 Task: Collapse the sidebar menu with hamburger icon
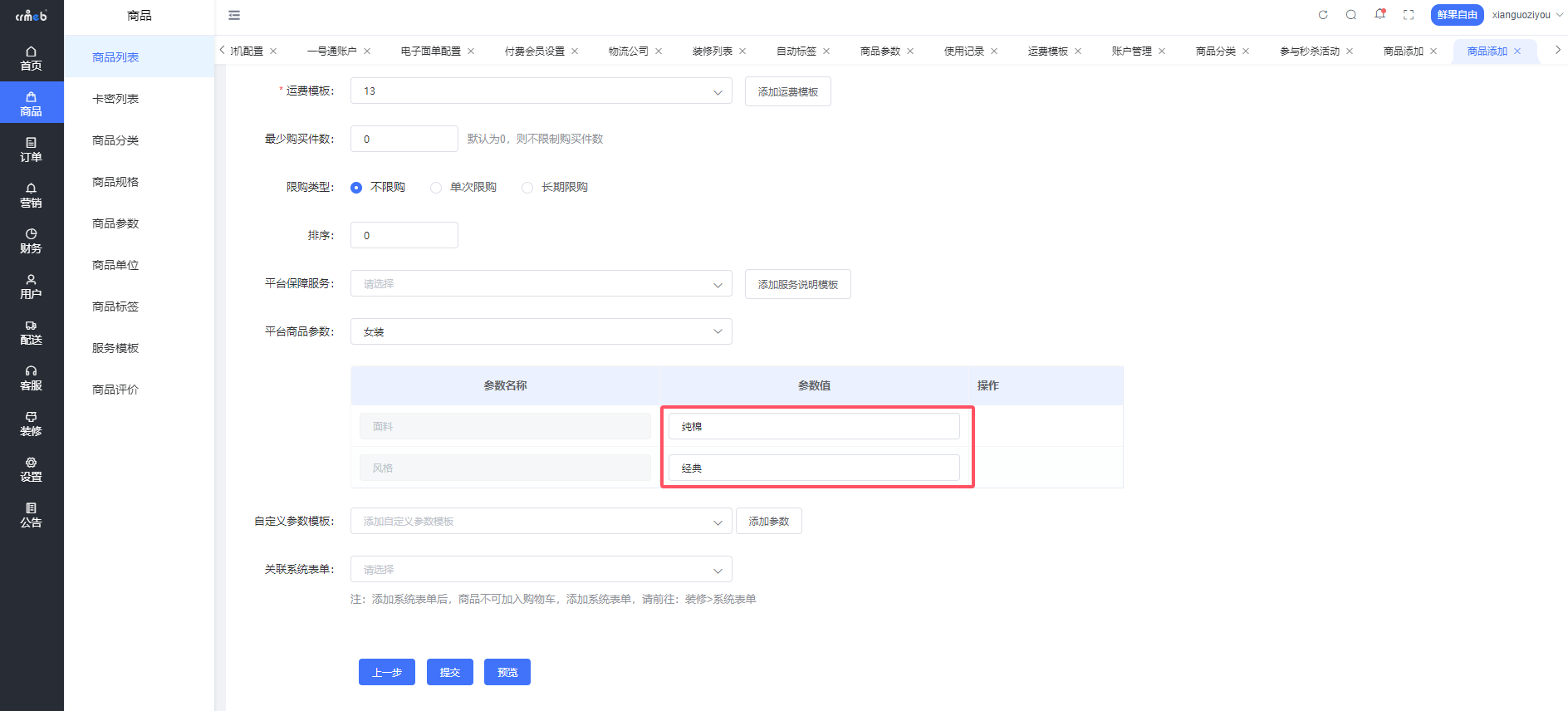pos(234,15)
